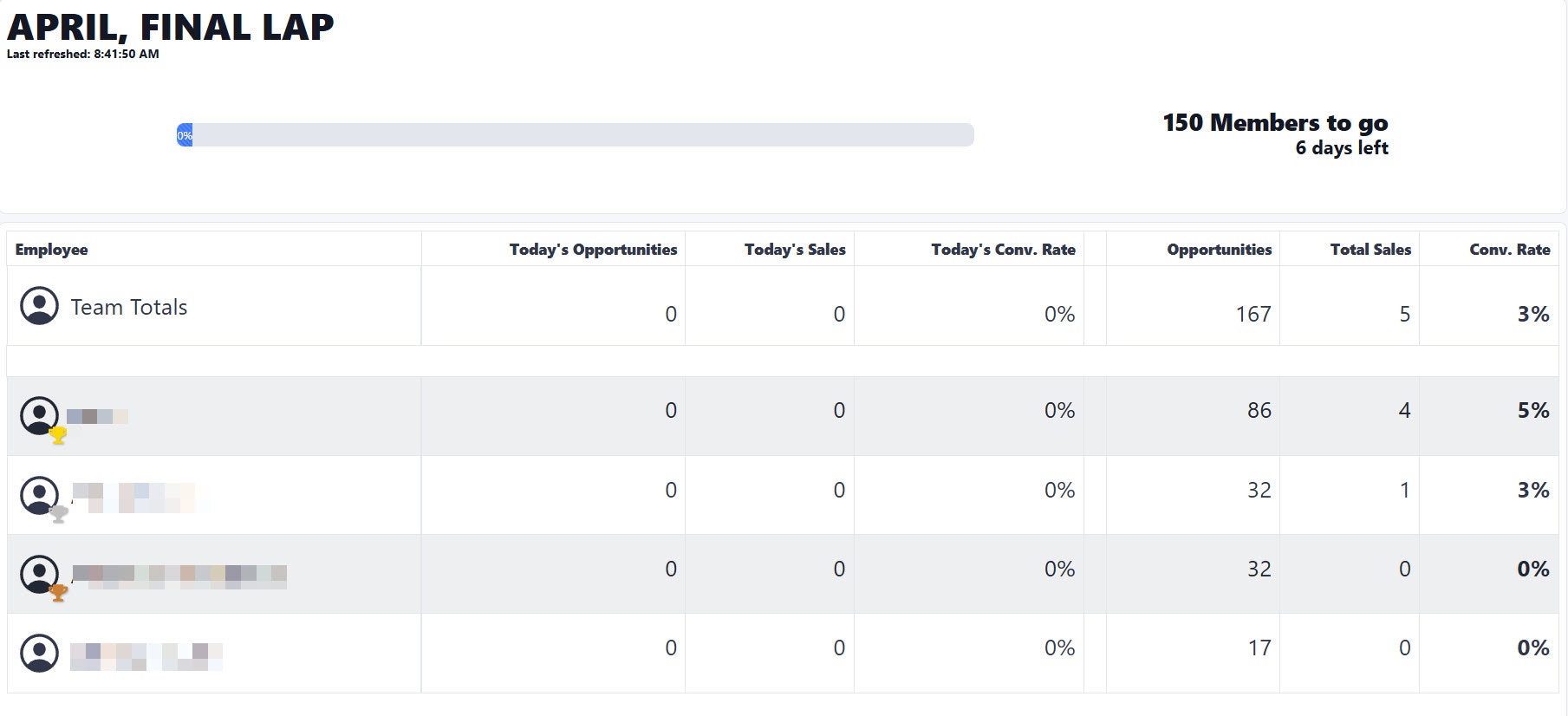Sort by Today's Opportunities column header

click(x=593, y=250)
